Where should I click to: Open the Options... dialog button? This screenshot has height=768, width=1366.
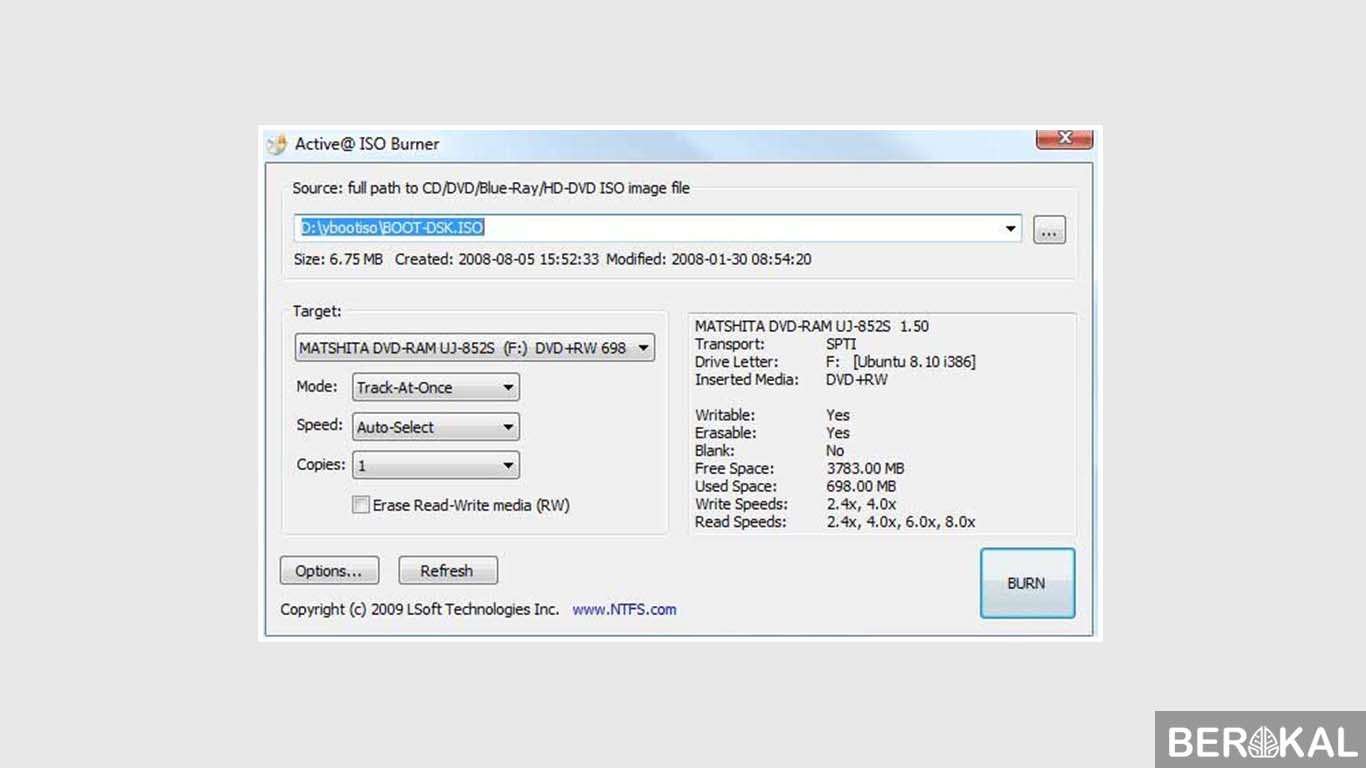(x=329, y=571)
